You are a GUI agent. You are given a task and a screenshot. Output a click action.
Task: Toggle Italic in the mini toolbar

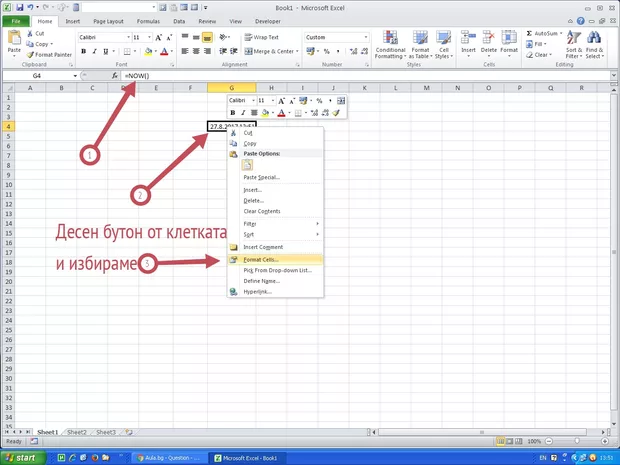point(243,113)
